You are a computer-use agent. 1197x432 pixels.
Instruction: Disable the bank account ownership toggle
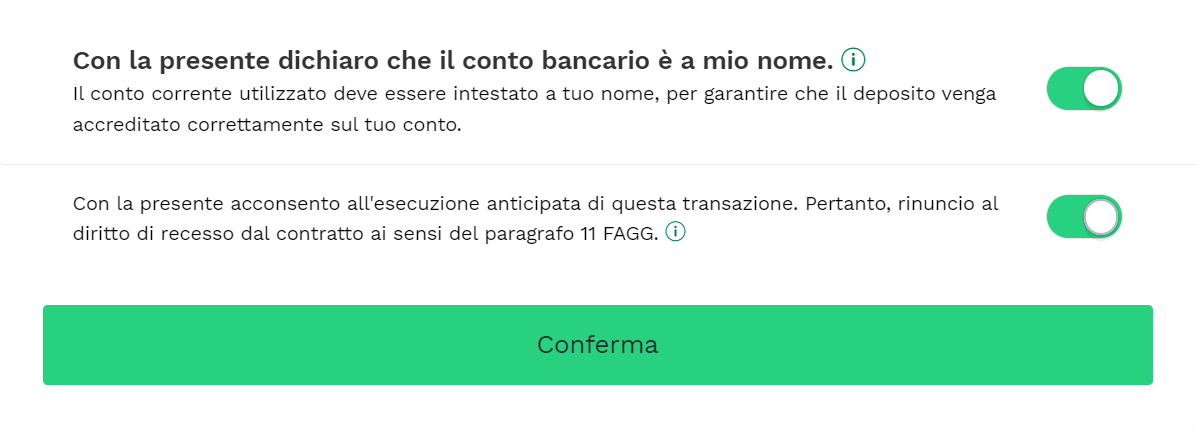(x=1084, y=89)
